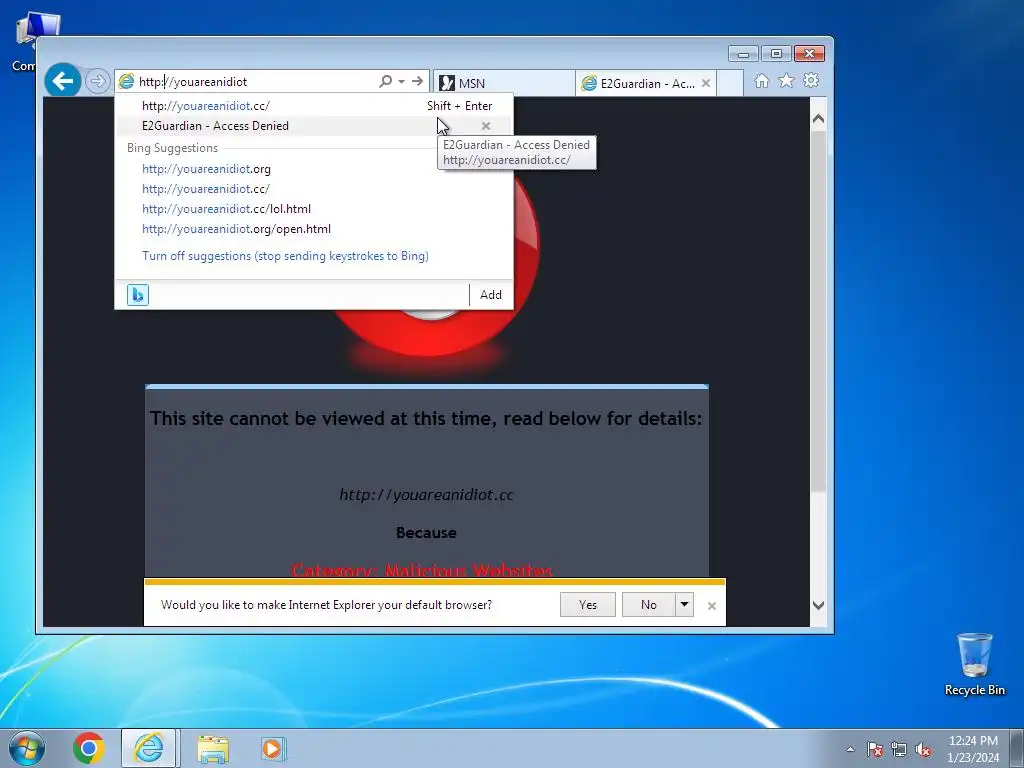The height and width of the screenshot is (768, 1024).
Task: Delete the E2Guardian history entry with its X
Action: click(486, 126)
